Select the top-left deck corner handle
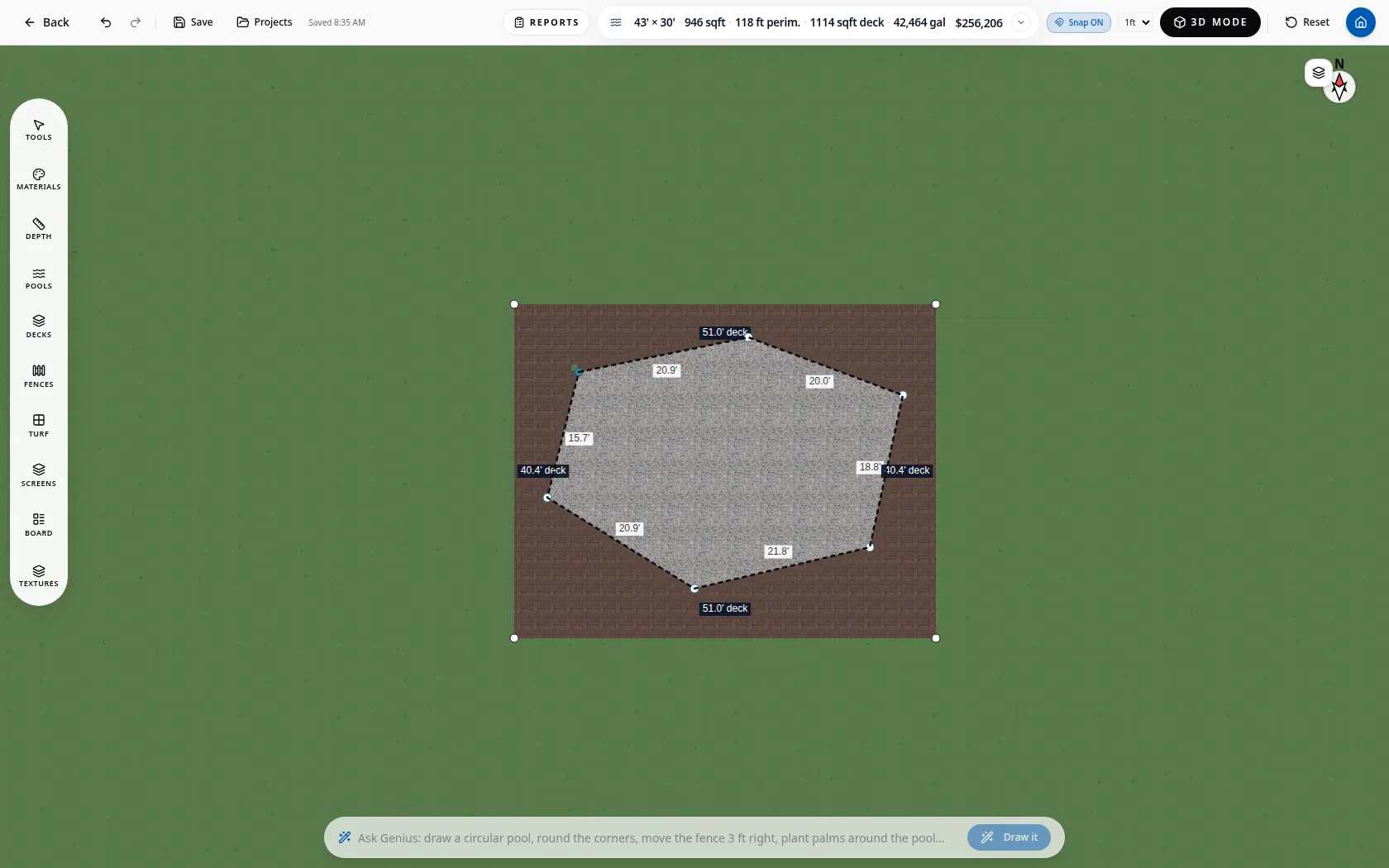The height and width of the screenshot is (868, 1389). [x=514, y=304]
